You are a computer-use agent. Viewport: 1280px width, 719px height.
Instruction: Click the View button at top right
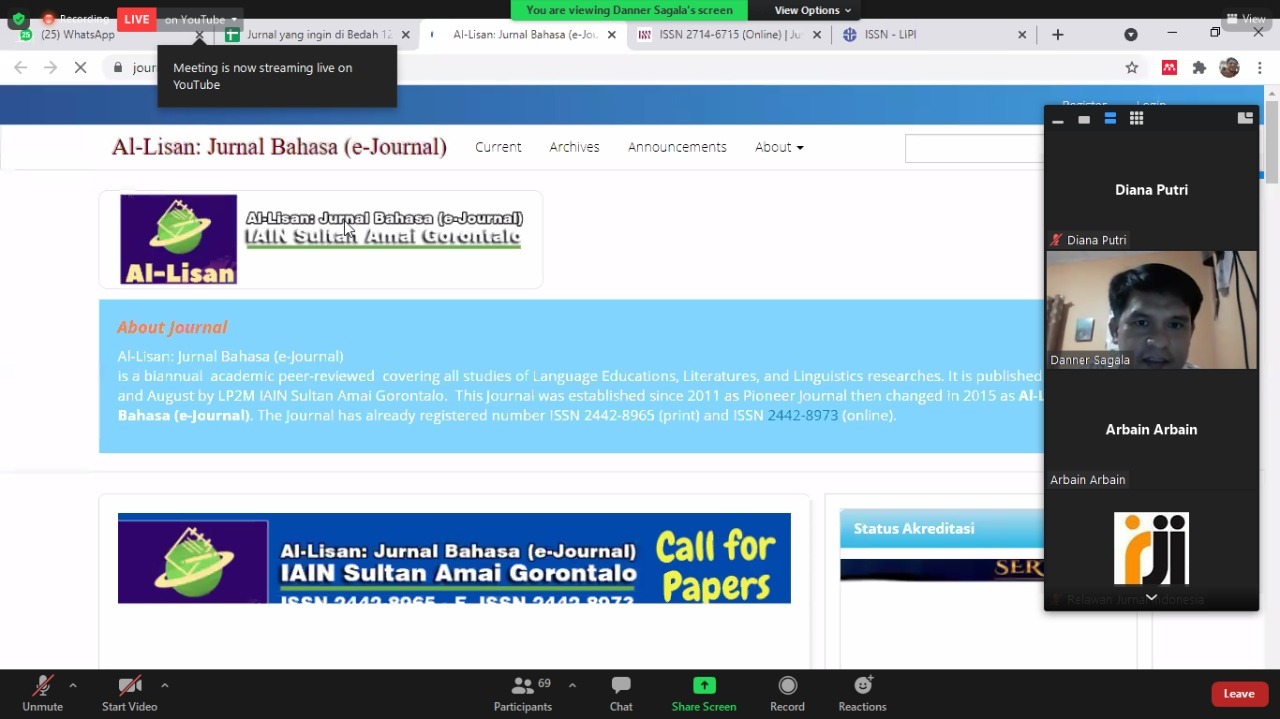pos(1246,18)
